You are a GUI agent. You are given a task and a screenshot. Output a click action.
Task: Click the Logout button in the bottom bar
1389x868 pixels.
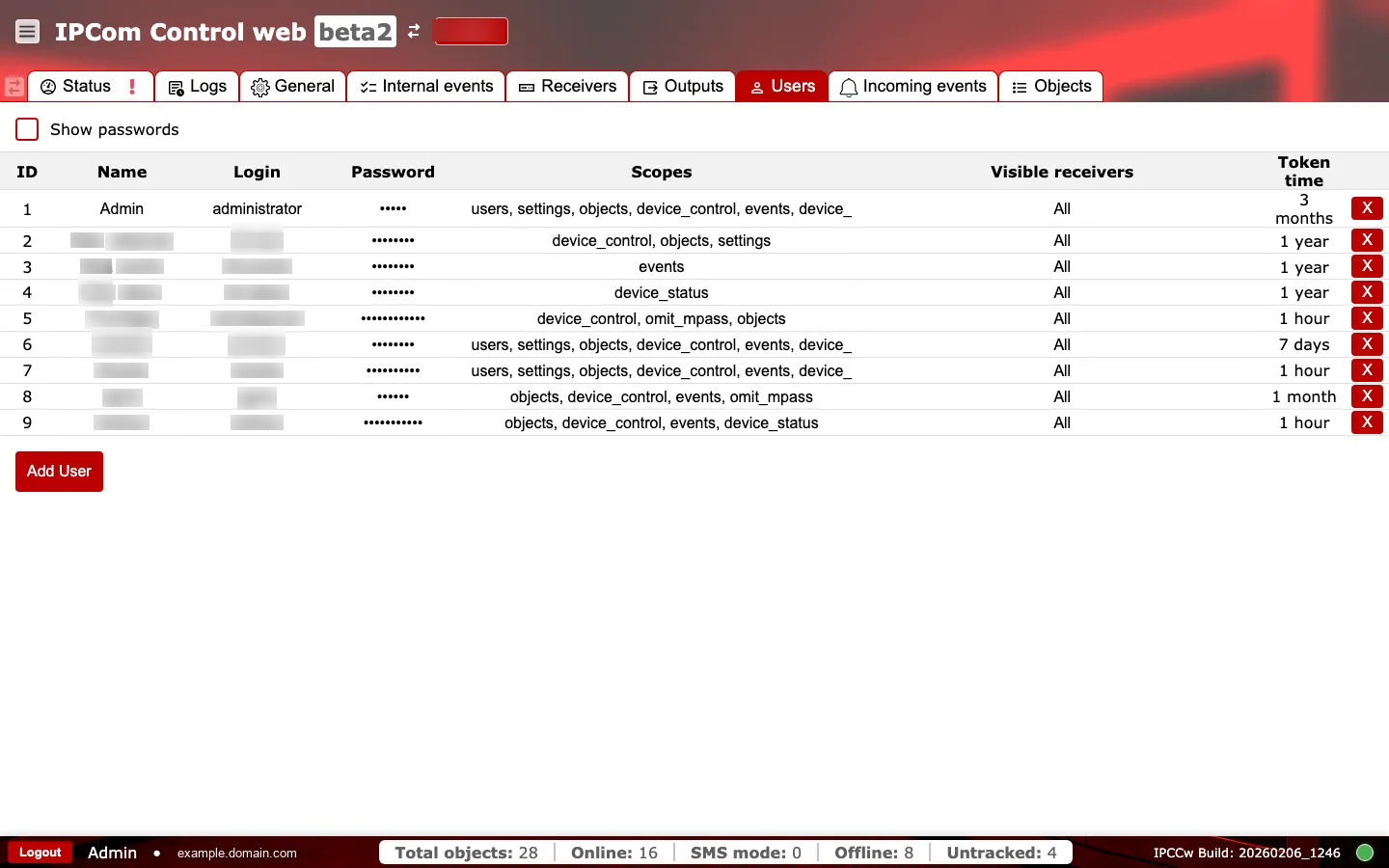coord(40,853)
